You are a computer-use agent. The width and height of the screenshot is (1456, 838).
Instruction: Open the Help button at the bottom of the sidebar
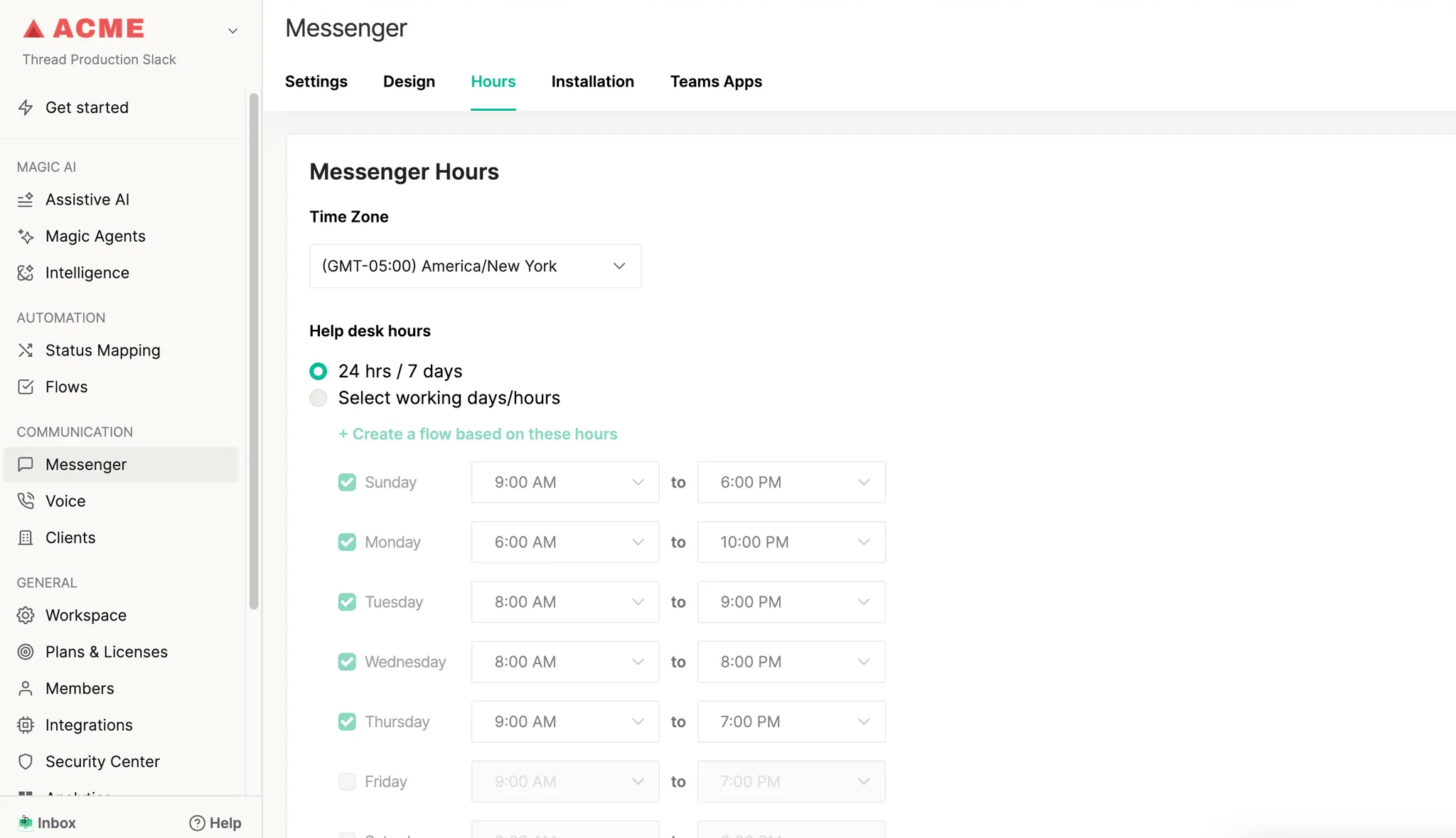point(215,823)
